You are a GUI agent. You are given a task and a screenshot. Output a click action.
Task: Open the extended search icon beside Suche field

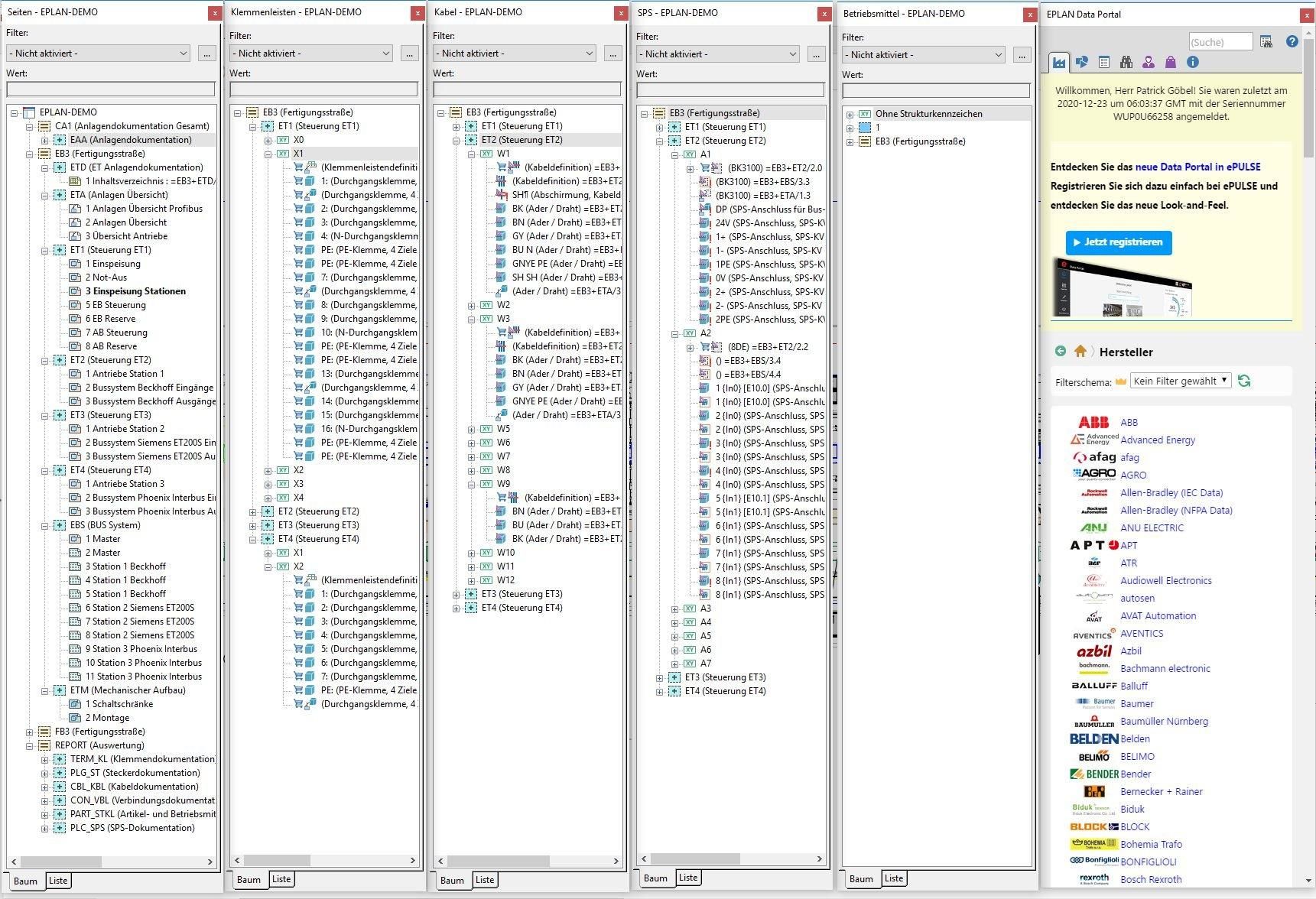pyautogui.click(x=1266, y=42)
